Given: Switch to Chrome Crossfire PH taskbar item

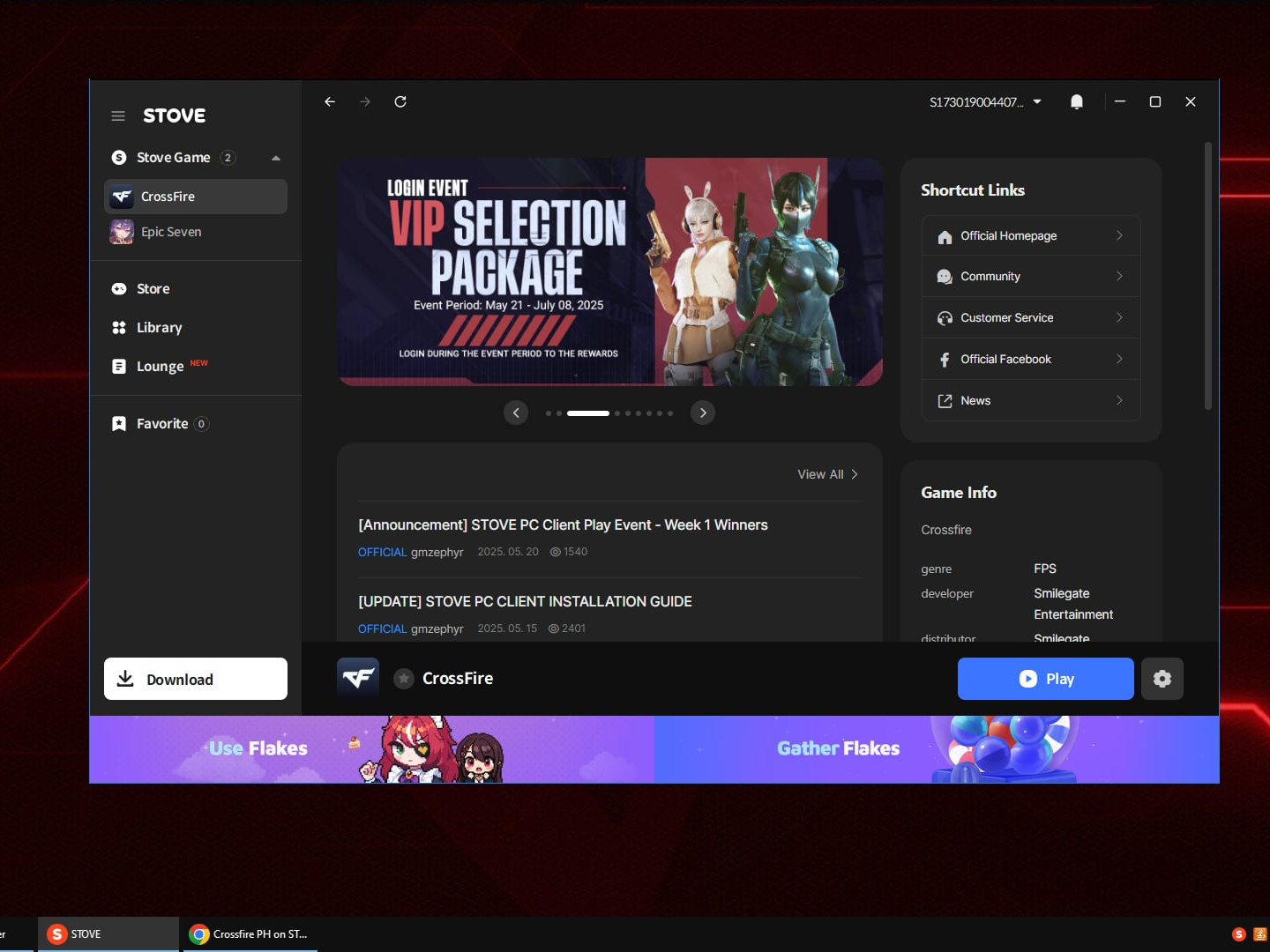Looking at the screenshot, I should click(250, 934).
